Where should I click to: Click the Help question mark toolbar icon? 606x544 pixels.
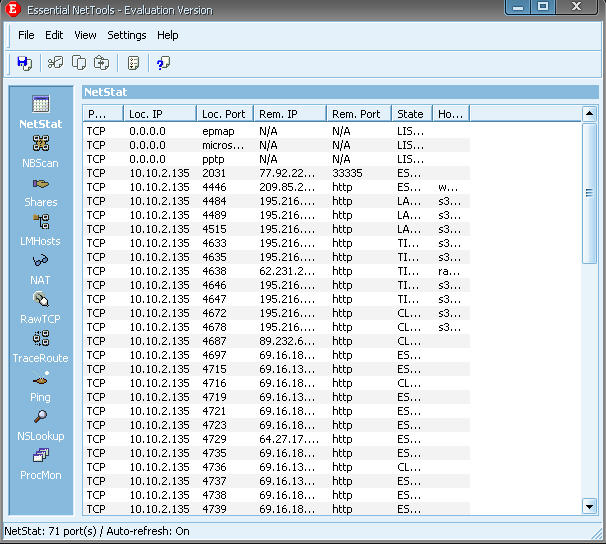(163, 63)
